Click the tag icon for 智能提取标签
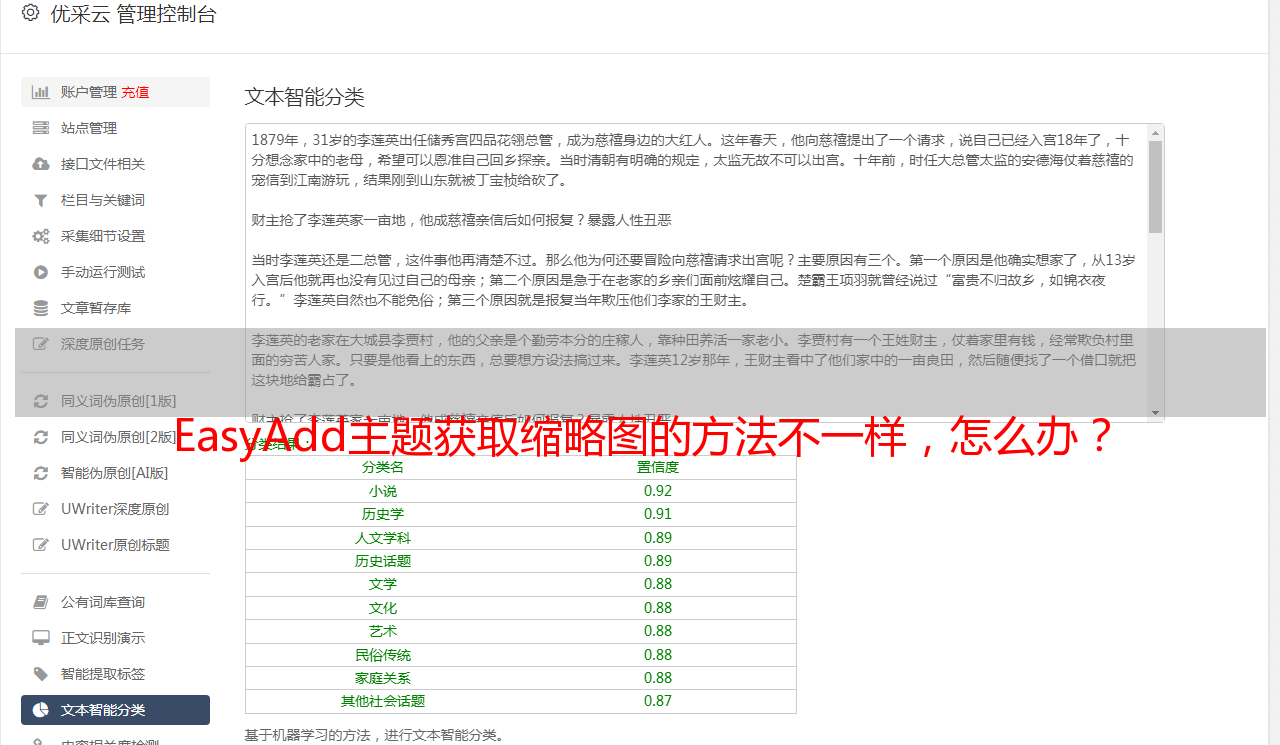The width and height of the screenshot is (1280, 745). [41, 674]
